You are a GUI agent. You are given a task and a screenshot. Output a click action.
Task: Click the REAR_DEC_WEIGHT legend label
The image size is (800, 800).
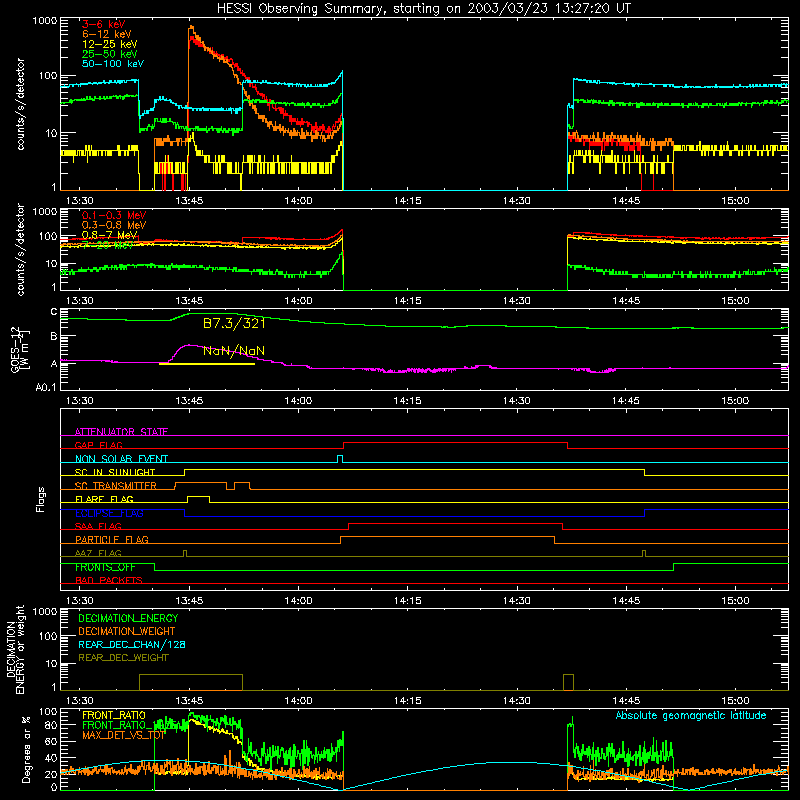(123, 658)
